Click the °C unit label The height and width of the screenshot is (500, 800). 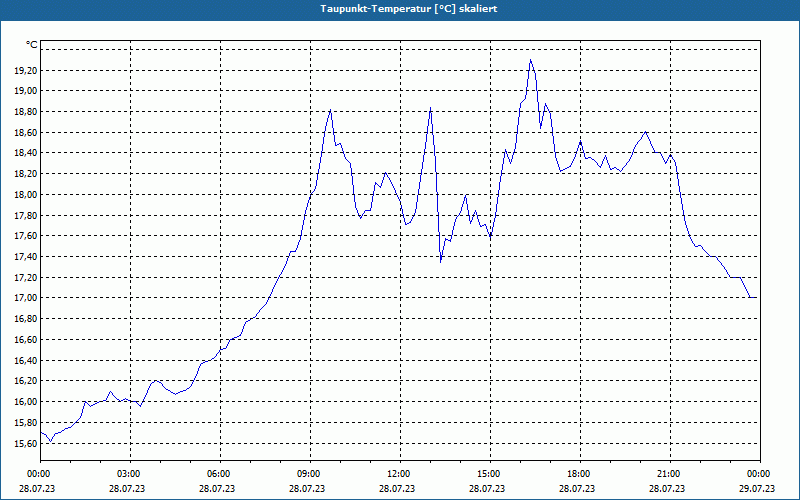[32, 45]
